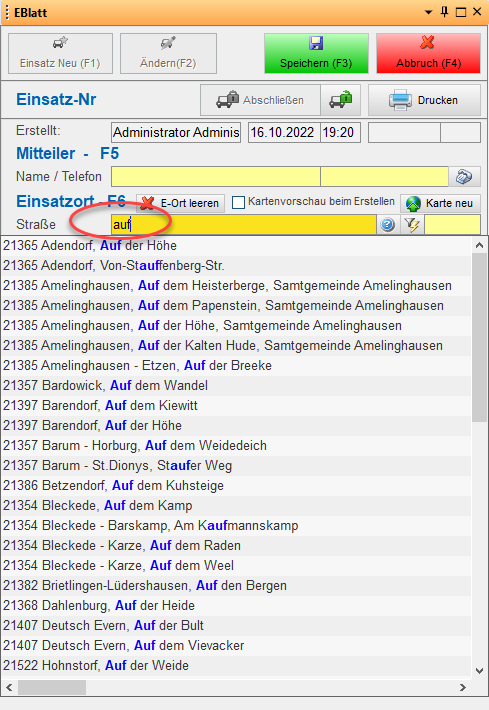This screenshot has width=489, height=710.
Task: Click the Einsatz Neu (F1) button
Action: click(x=60, y=53)
